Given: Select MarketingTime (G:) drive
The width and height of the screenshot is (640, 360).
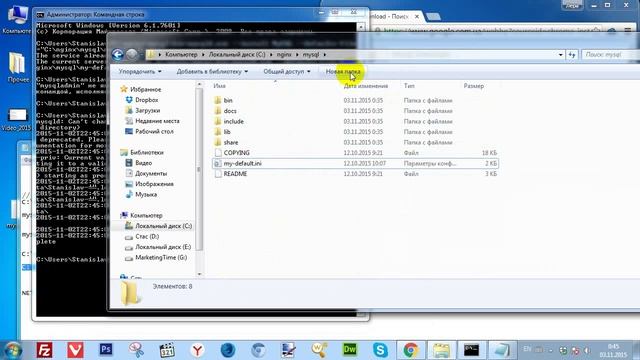Looking at the screenshot, I should click(x=161, y=258).
